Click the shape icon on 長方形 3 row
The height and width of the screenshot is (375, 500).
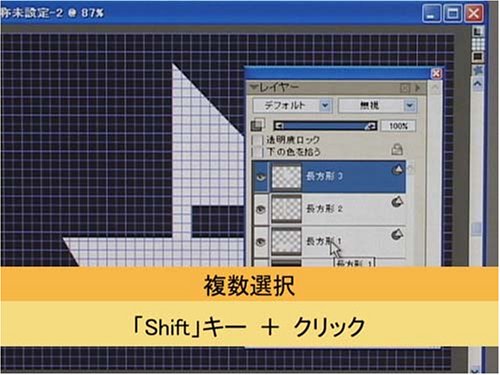pyautogui.click(x=397, y=170)
